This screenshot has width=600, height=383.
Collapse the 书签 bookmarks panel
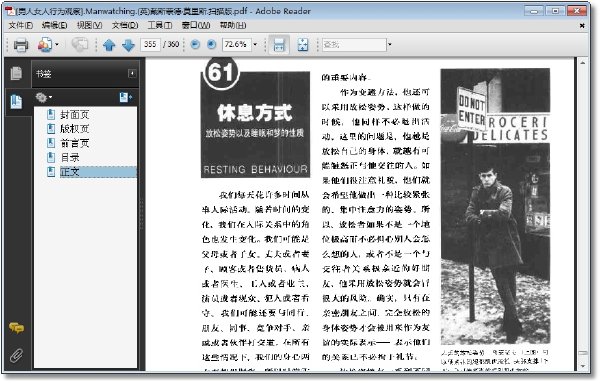coord(132,73)
